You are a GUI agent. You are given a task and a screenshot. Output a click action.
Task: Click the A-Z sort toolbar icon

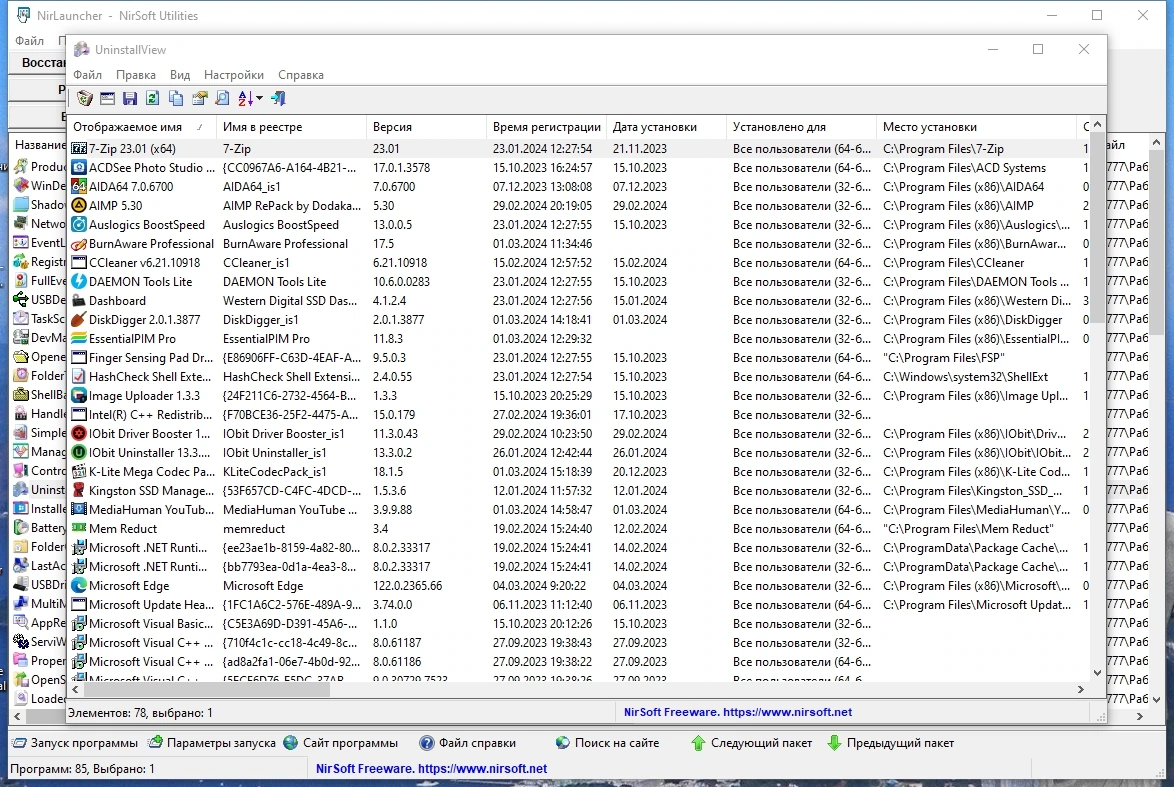click(246, 98)
